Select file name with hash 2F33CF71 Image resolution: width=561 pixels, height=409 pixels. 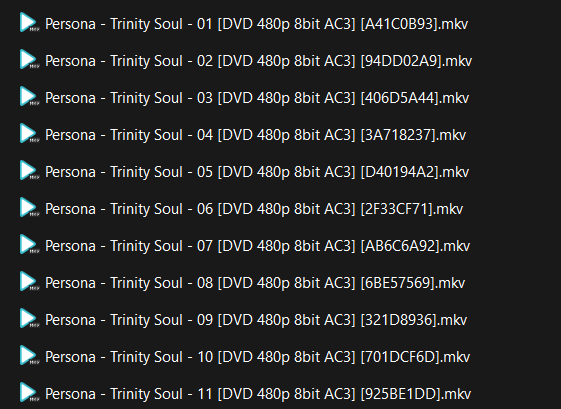click(x=254, y=209)
